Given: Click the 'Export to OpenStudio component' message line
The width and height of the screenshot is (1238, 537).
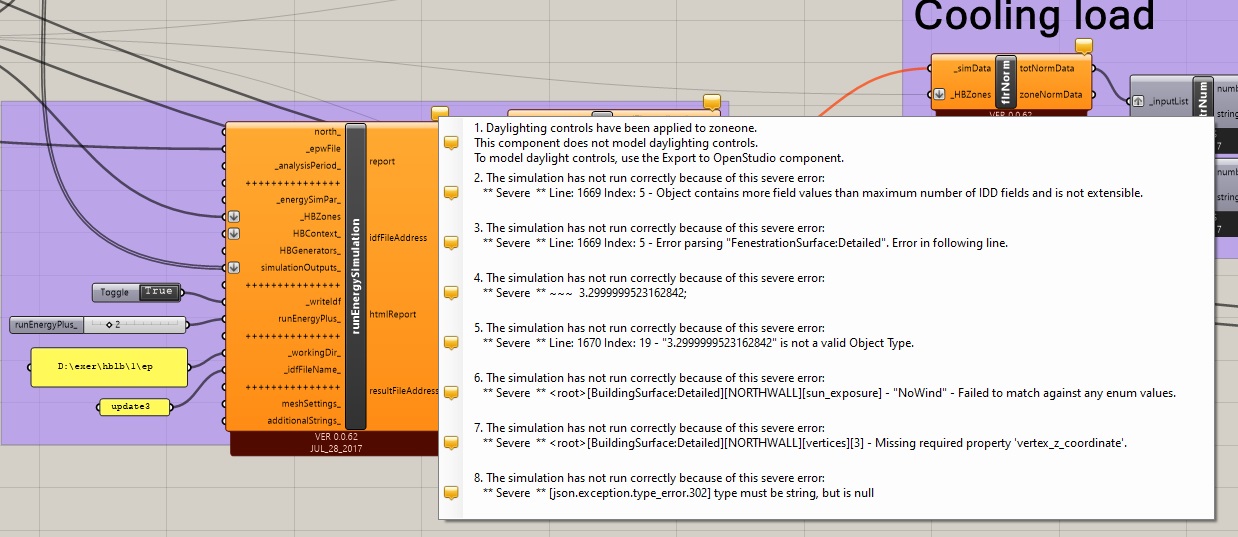Looking at the screenshot, I should point(659,158).
